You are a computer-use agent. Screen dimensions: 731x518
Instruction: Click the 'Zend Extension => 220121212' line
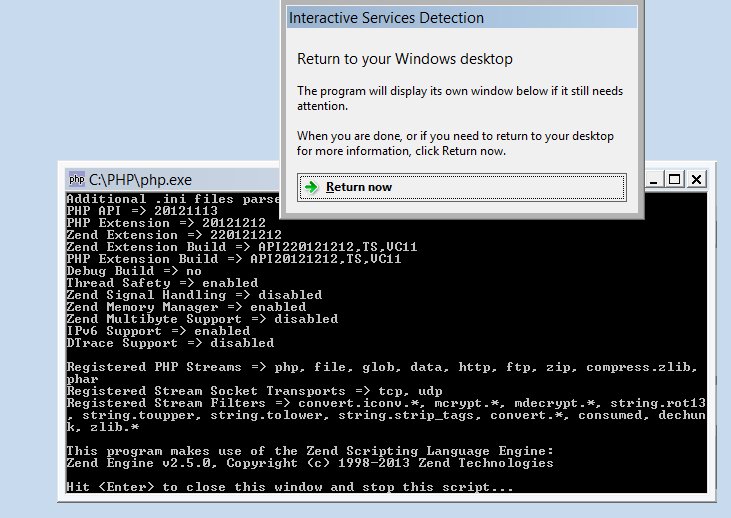coord(174,235)
